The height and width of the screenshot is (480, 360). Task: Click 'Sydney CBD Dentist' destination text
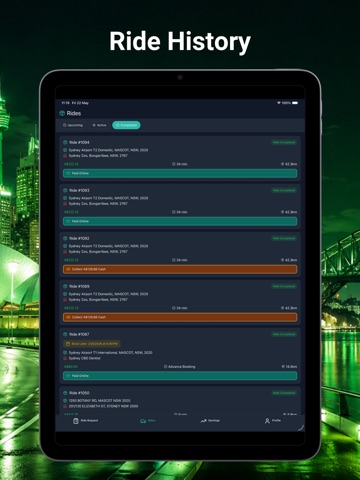click(x=84, y=358)
